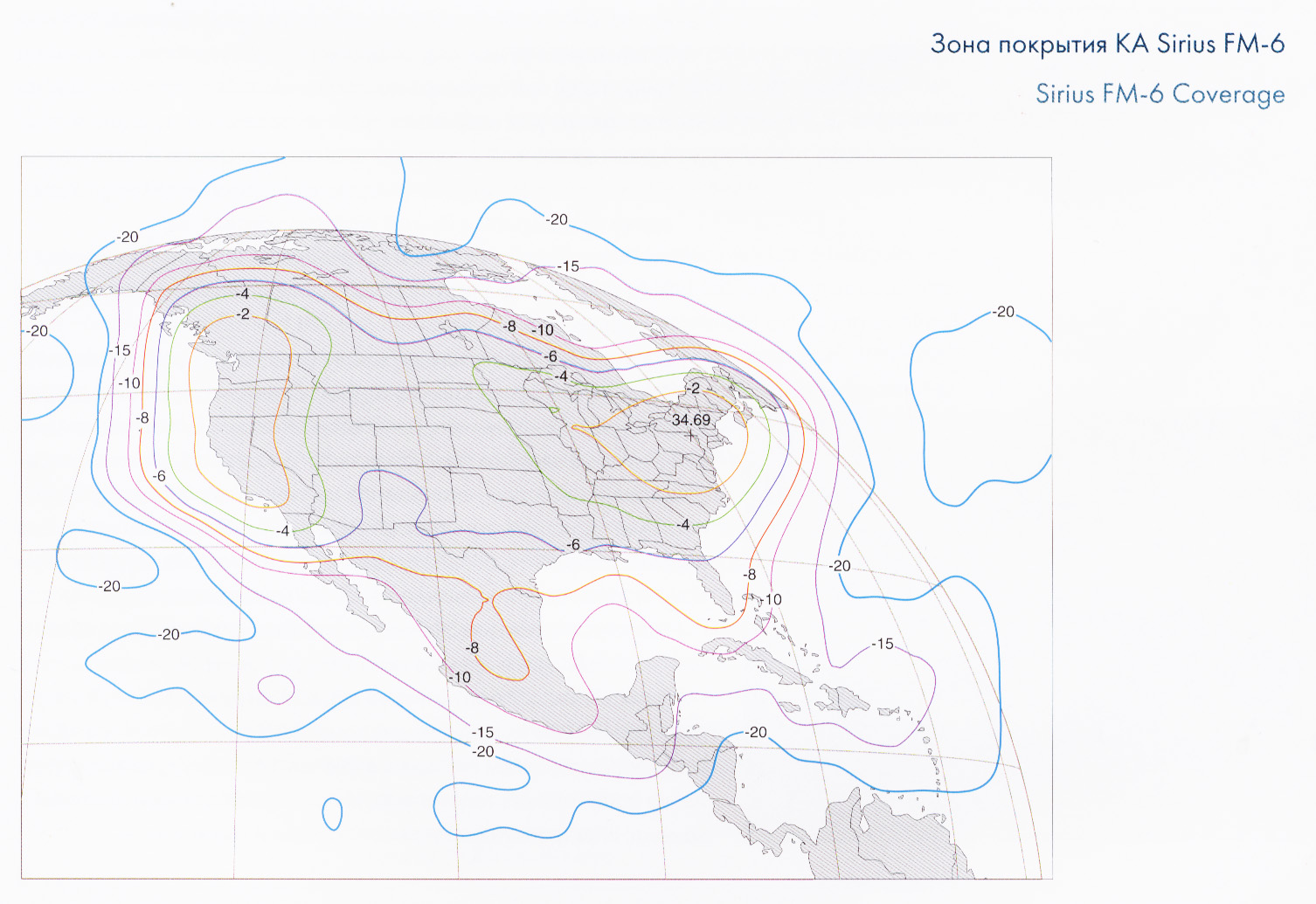Click the Russian title "Зона покрытия КА Sirius FM-6"
The width and height of the screenshot is (1316, 904).
(x=1107, y=45)
